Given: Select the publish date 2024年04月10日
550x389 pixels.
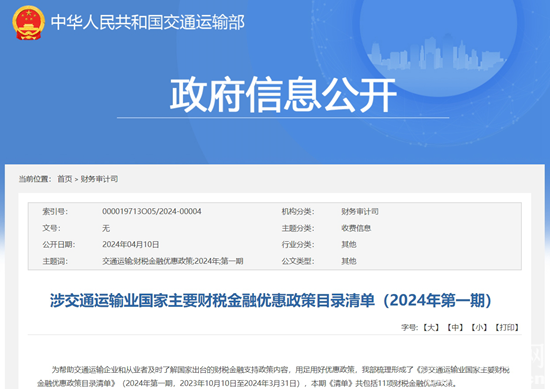Looking at the screenshot, I should click(x=130, y=244).
